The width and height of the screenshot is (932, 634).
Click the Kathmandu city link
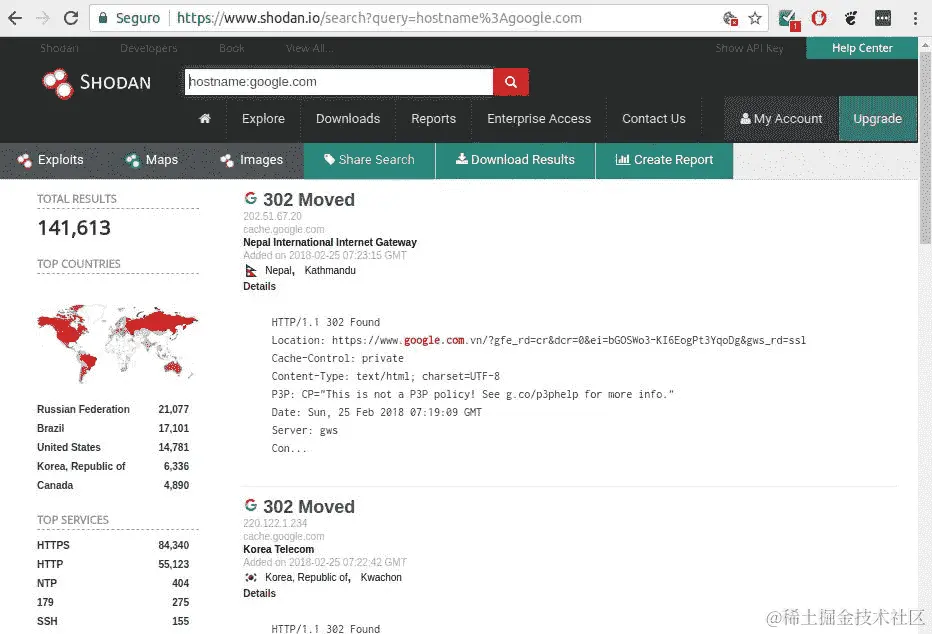coord(330,270)
